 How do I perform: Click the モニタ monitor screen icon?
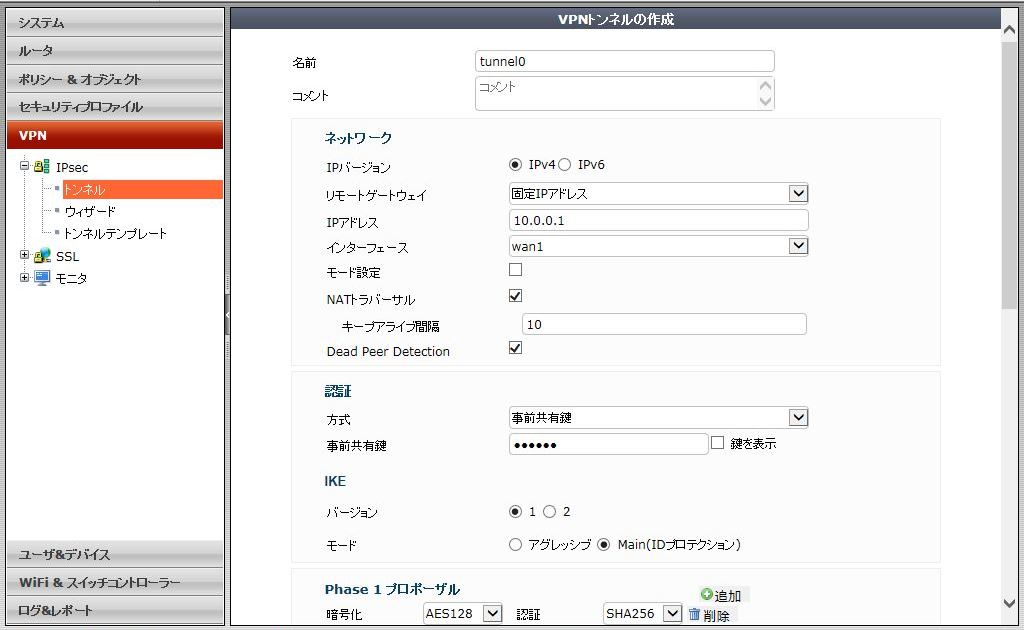coord(42,278)
